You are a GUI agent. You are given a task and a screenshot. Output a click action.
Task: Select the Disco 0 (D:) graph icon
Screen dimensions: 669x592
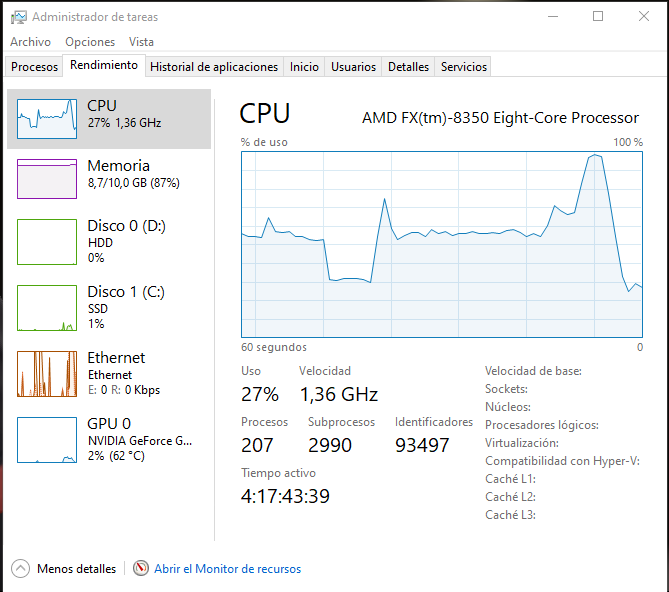[x=47, y=242]
